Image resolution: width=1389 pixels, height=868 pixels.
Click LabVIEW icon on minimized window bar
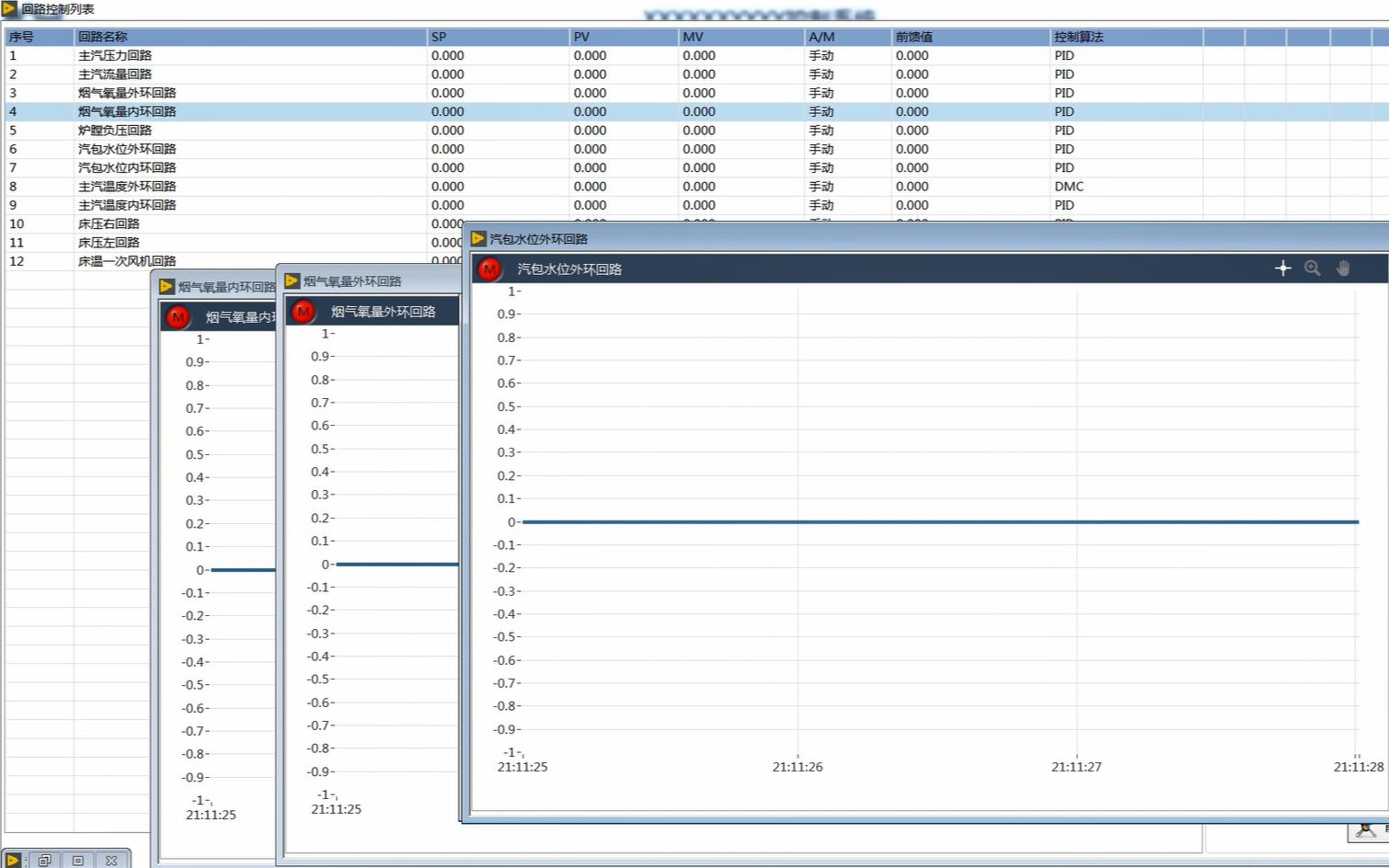[x=12, y=861]
